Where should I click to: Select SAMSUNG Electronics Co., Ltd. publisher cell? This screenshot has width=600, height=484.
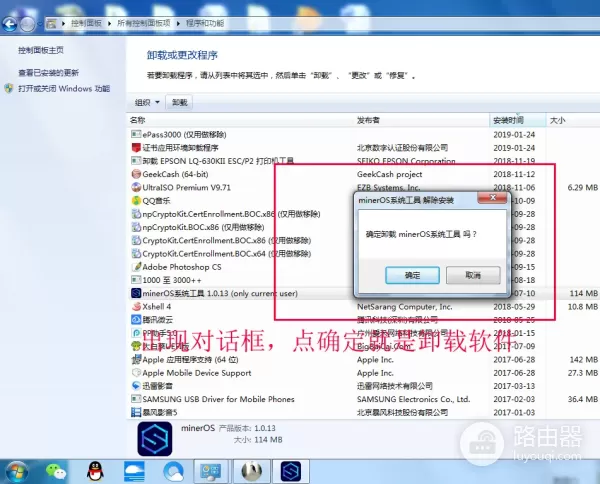tap(413, 399)
